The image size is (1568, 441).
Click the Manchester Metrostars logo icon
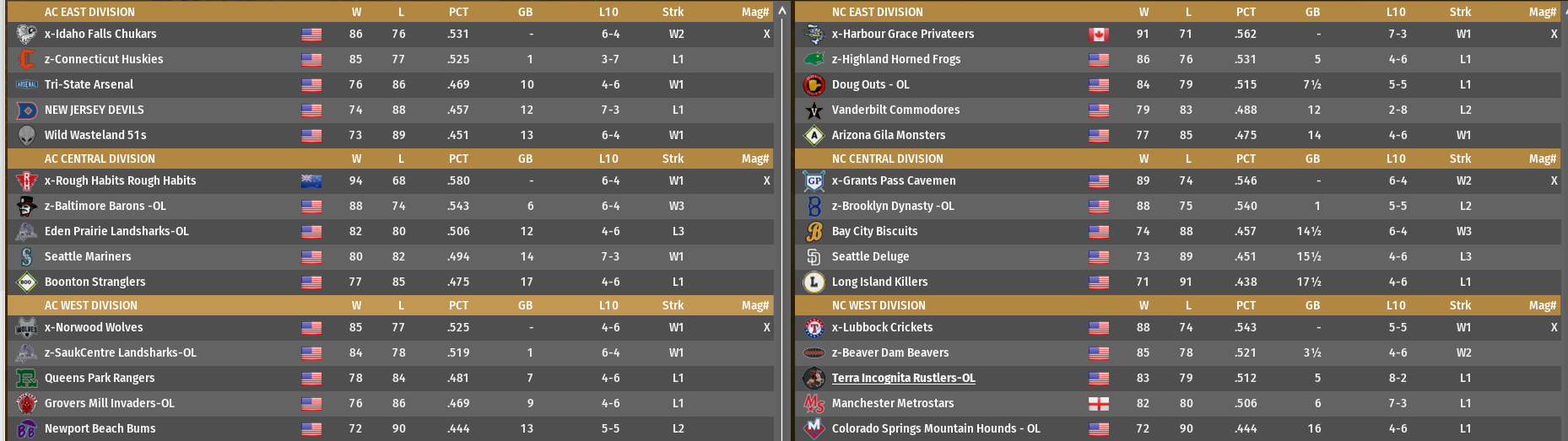814,404
